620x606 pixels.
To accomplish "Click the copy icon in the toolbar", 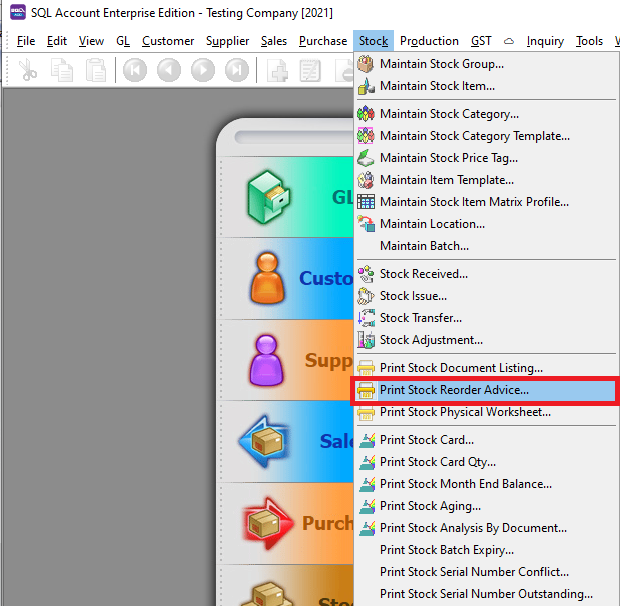I will pyautogui.click(x=62, y=70).
